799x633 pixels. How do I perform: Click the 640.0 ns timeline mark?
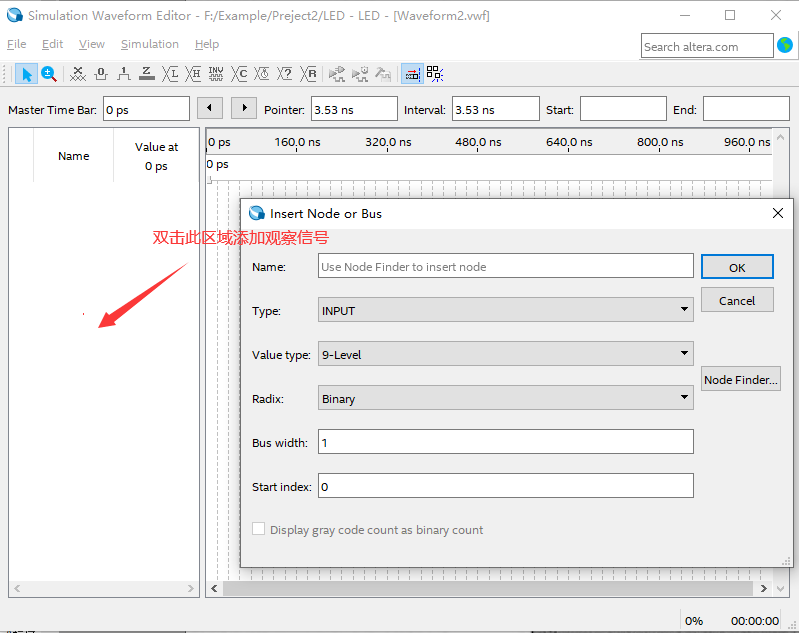pyautogui.click(x=569, y=142)
